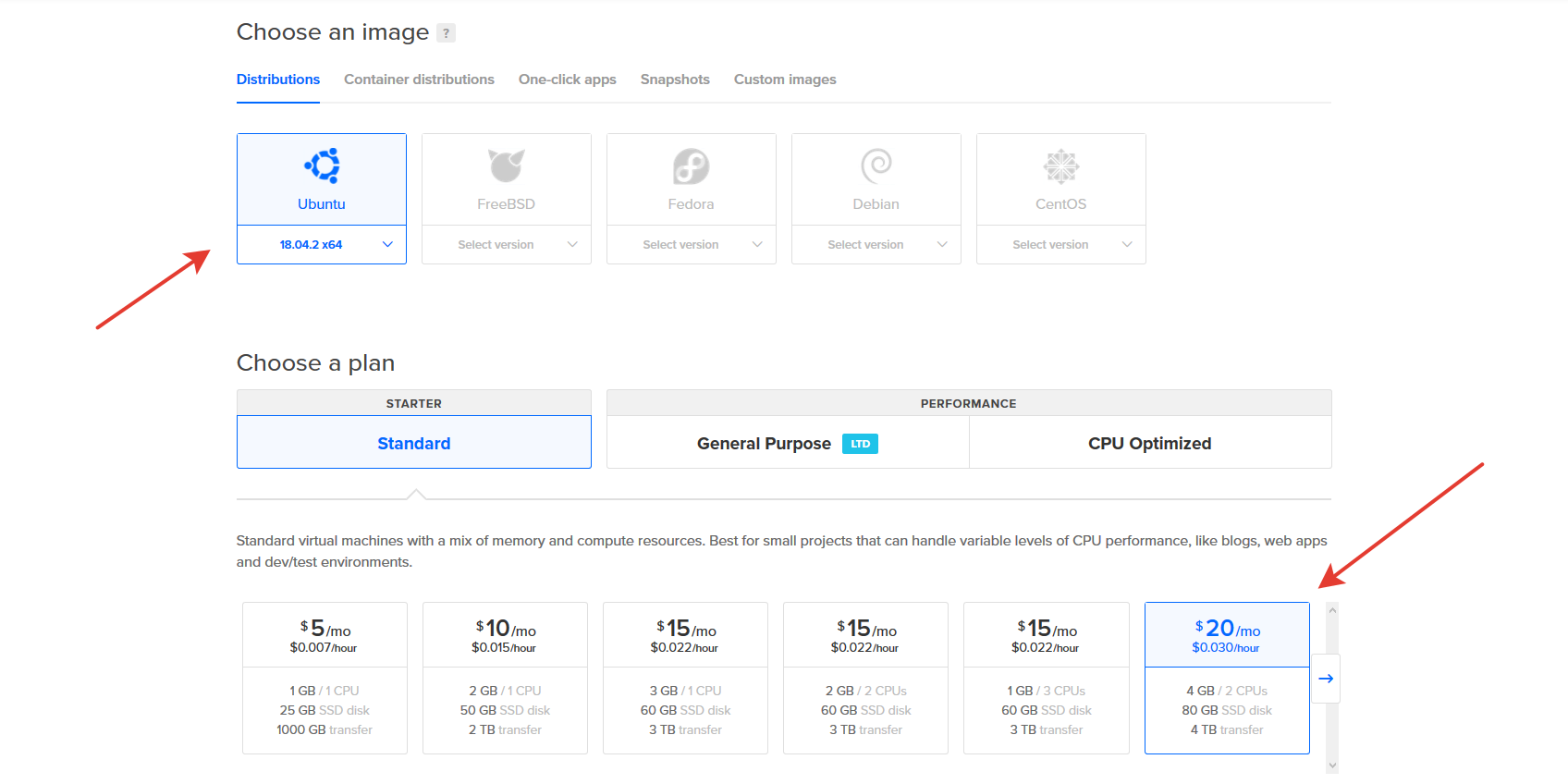Choose the $5/mo 1 GB plan
Viewport: 1568px width, 784px height.
click(325, 678)
